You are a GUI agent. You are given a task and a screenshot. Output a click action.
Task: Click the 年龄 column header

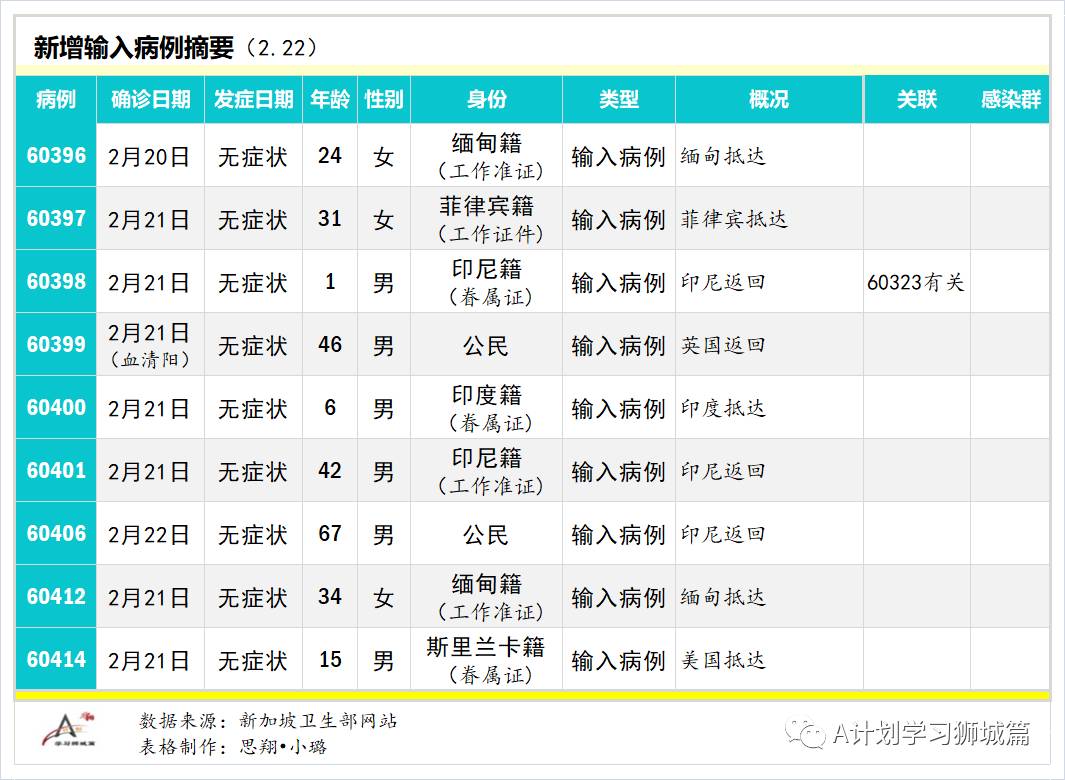[x=329, y=99]
